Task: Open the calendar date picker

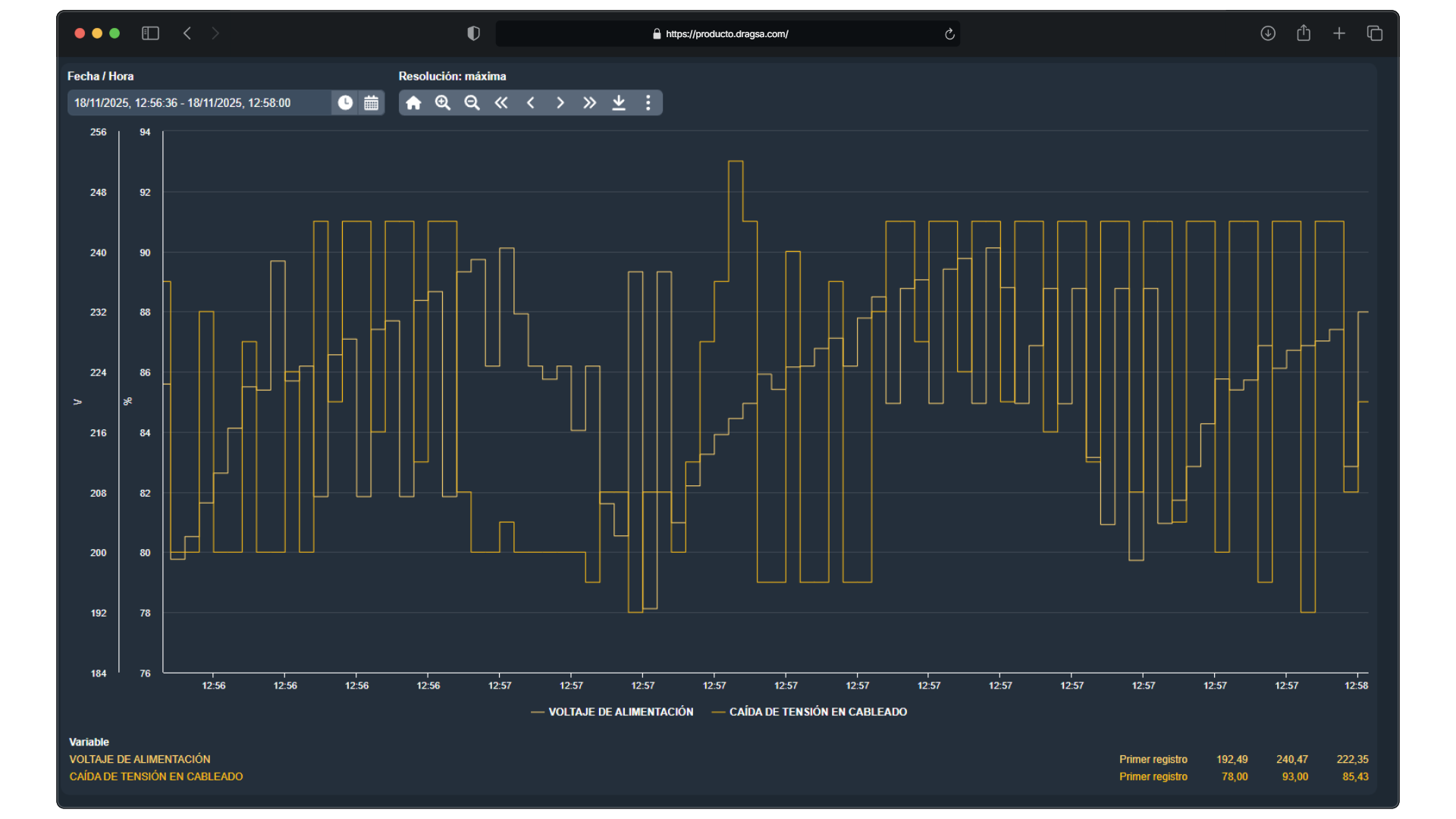Action: pyautogui.click(x=371, y=103)
